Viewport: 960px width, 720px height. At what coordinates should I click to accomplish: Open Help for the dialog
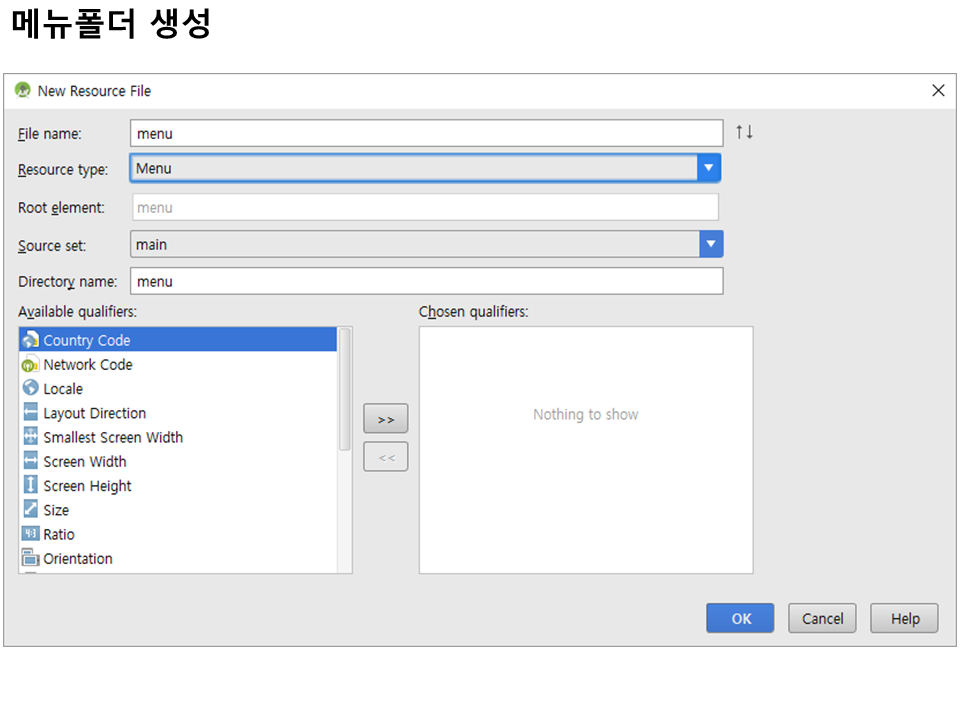tap(904, 618)
